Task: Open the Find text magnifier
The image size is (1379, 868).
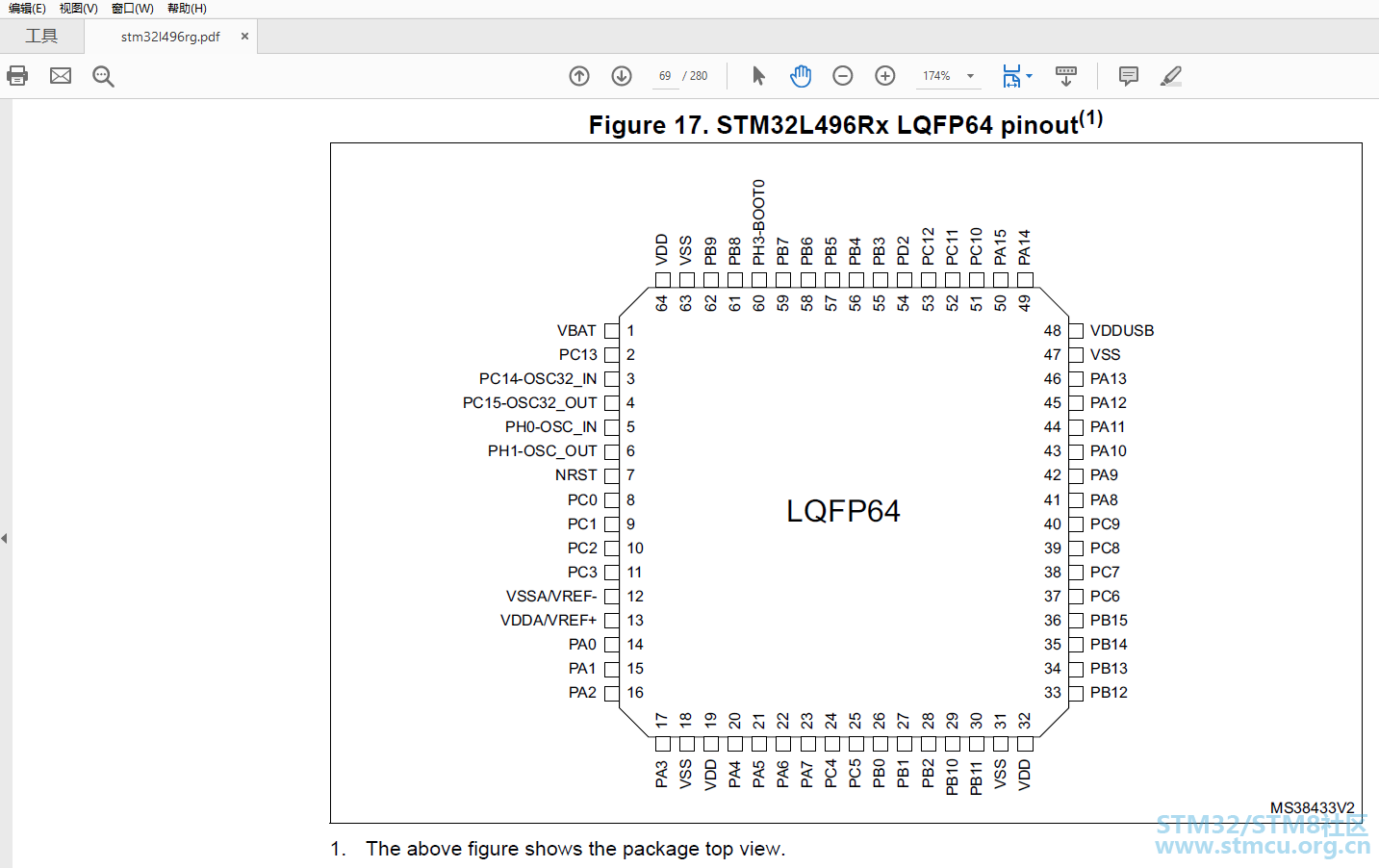Action: (103, 76)
